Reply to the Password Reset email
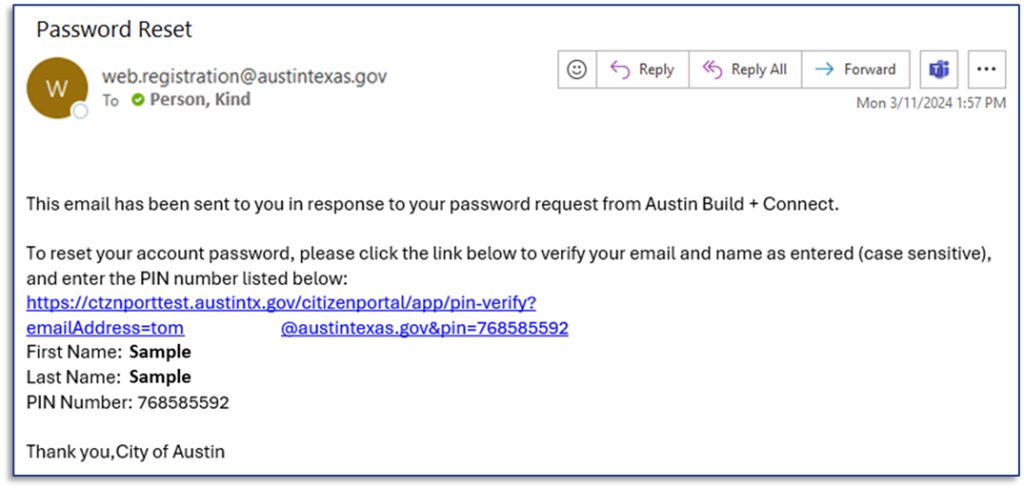The width and height of the screenshot is (1024, 489). 642,70
